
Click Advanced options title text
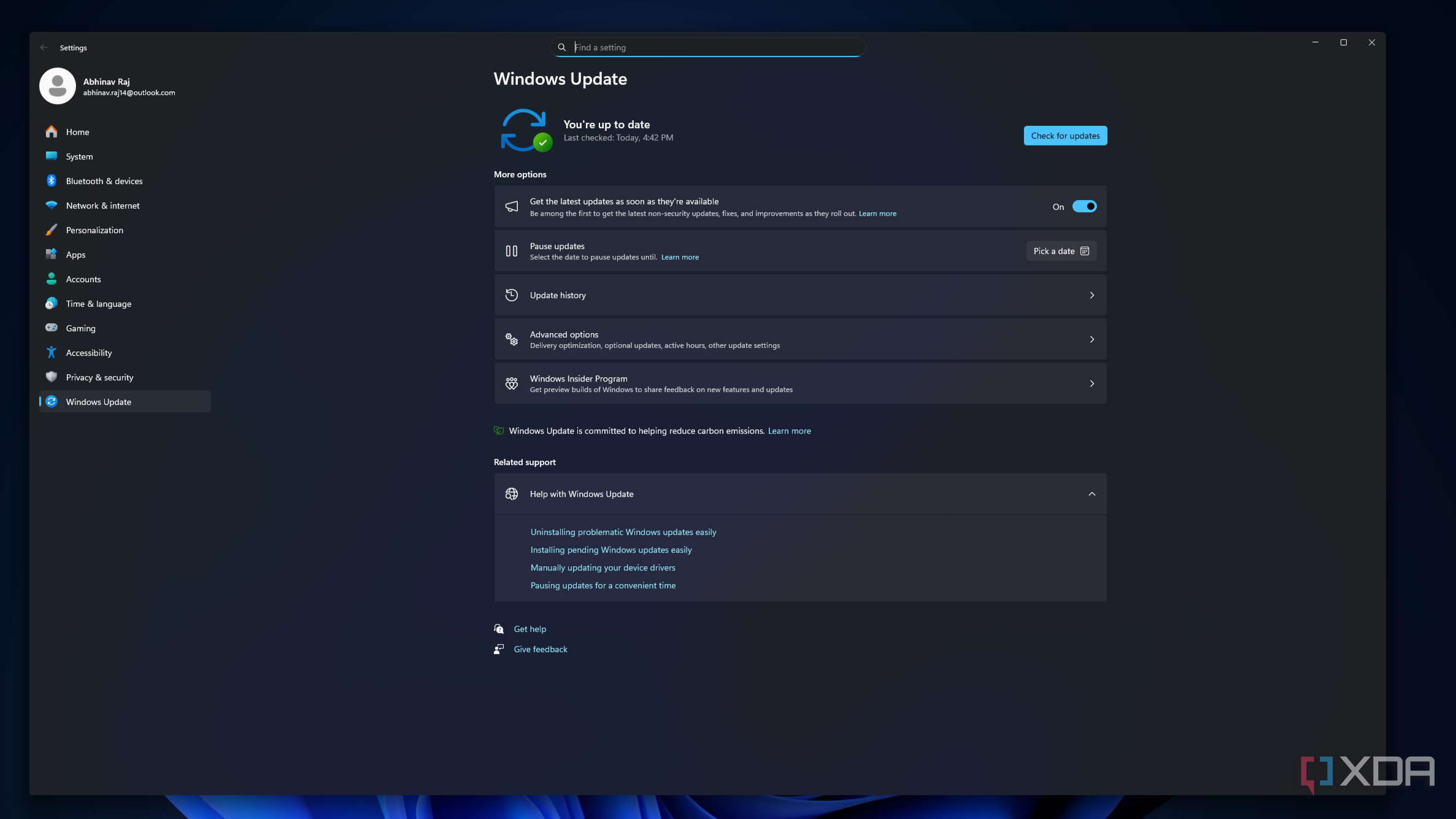[564, 334]
